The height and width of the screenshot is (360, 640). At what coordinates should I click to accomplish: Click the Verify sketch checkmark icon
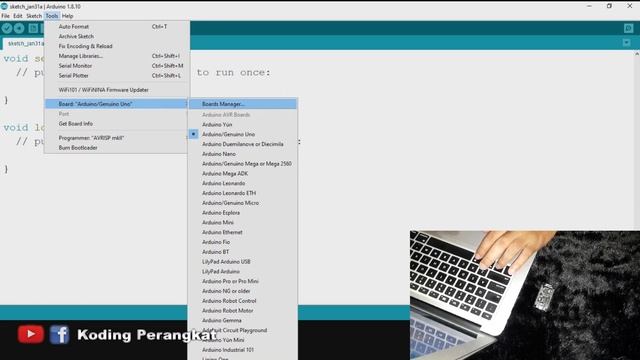click(7, 28)
